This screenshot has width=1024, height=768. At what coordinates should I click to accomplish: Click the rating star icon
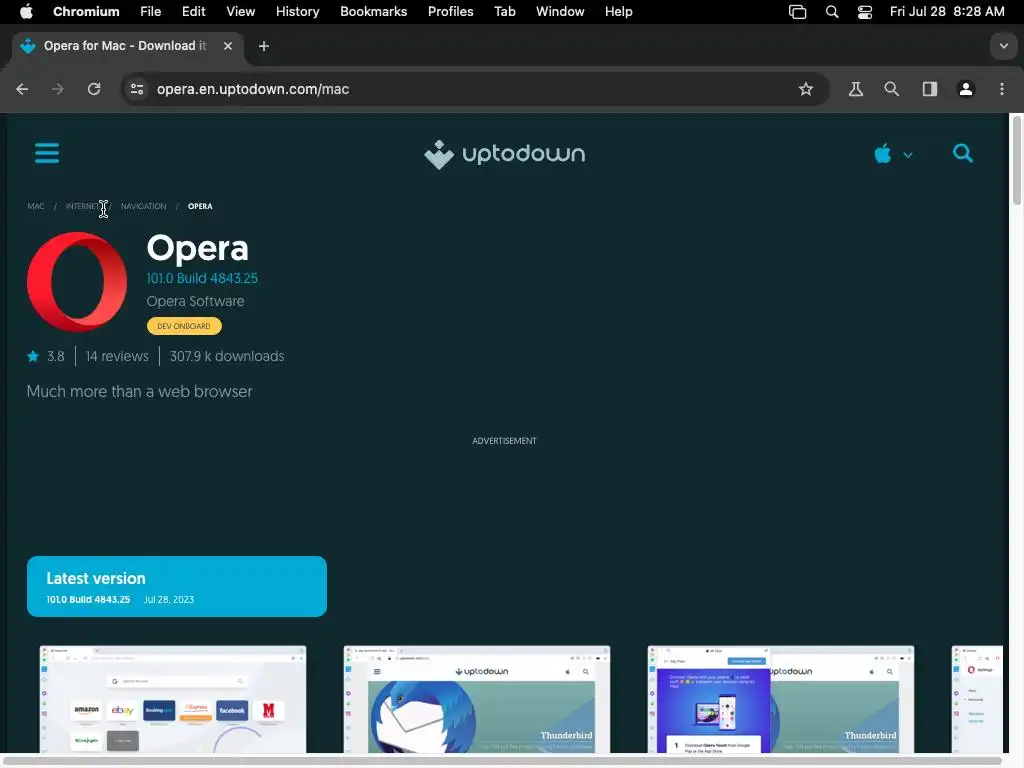[33, 356]
